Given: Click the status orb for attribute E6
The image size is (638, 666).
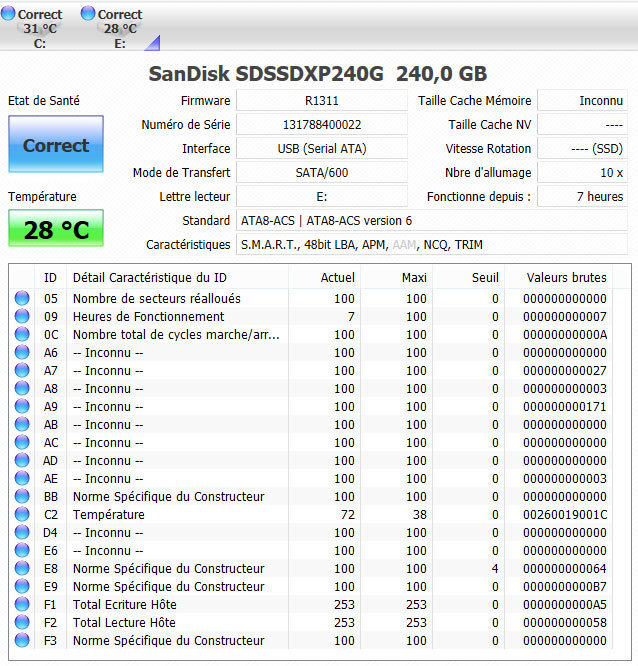Looking at the screenshot, I should pyautogui.click(x=22, y=550).
